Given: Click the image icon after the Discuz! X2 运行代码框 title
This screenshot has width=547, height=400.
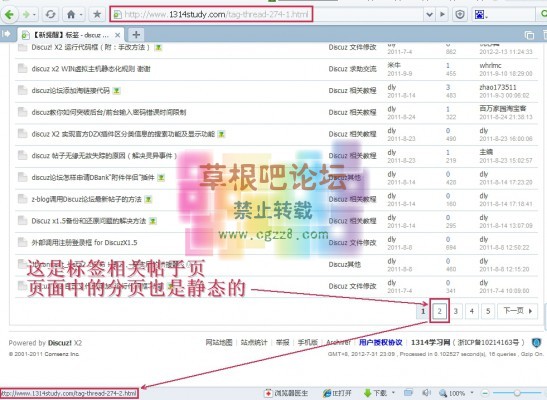Looking at the screenshot, I should [x=158, y=47].
